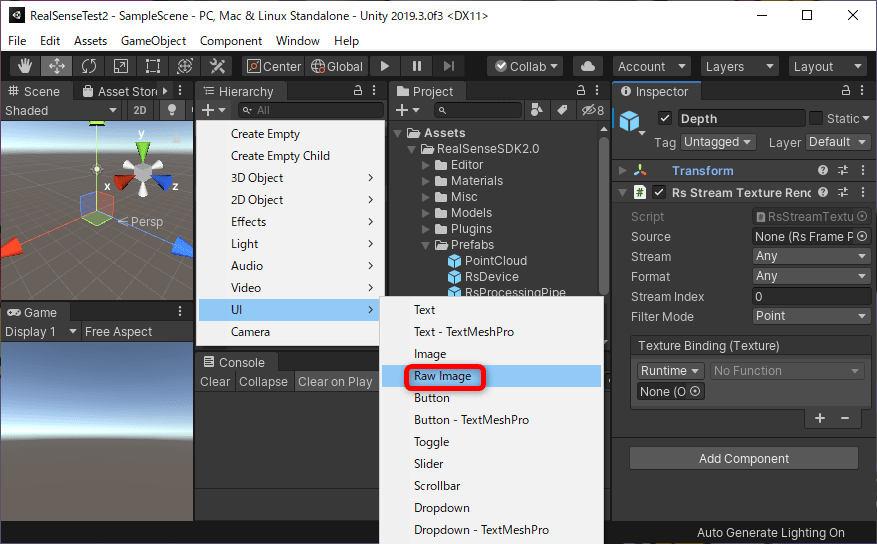Toggle hidden packages visibility count
This screenshot has height=544, width=877.
[592, 110]
